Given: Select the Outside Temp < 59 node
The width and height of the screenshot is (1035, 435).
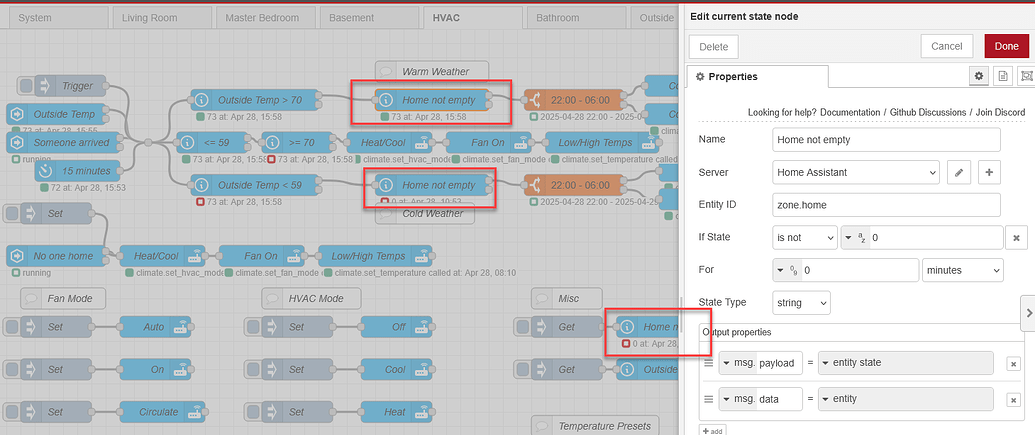Looking at the screenshot, I should click(x=254, y=185).
